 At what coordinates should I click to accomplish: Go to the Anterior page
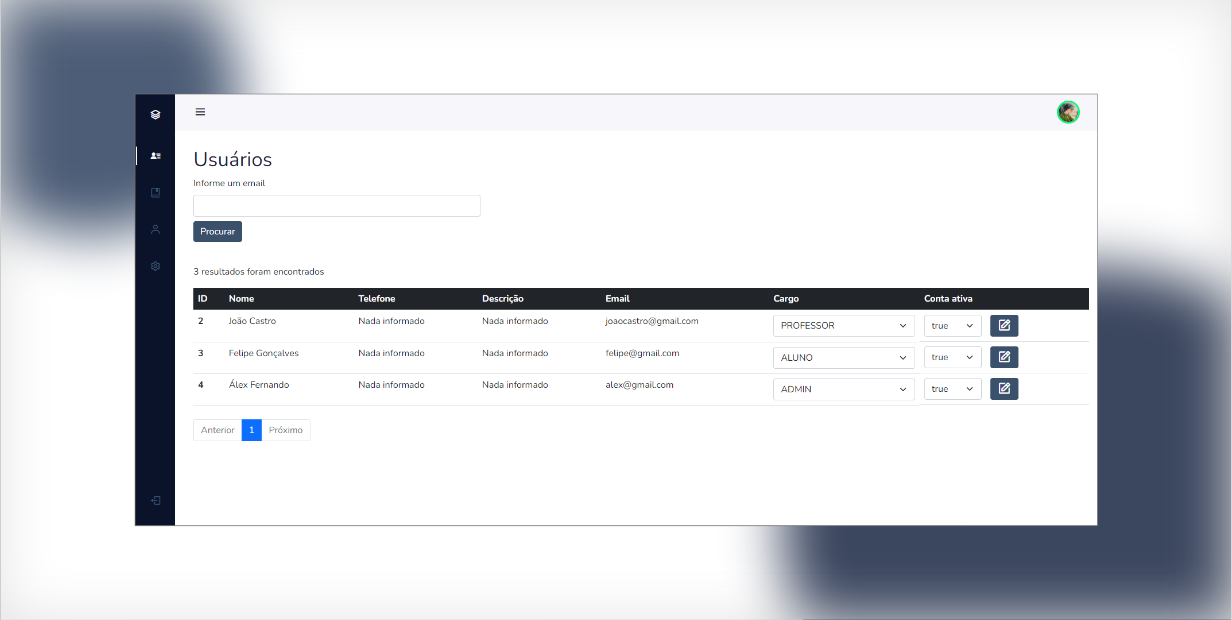pos(217,430)
